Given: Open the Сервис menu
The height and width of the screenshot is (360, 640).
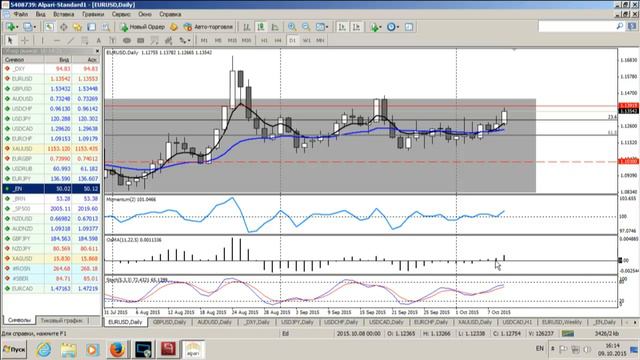Looking at the screenshot, I should pyautogui.click(x=121, y=14).
